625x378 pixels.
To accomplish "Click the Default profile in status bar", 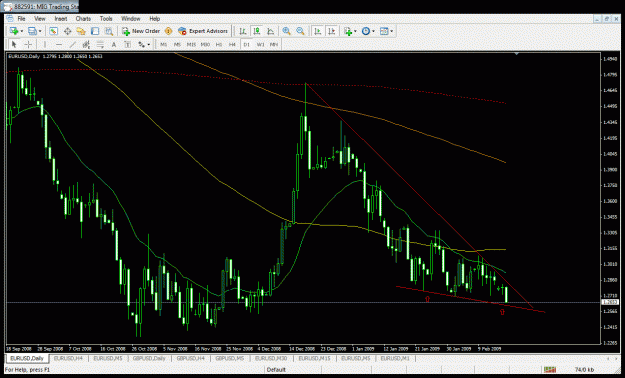I will (276, 370).
